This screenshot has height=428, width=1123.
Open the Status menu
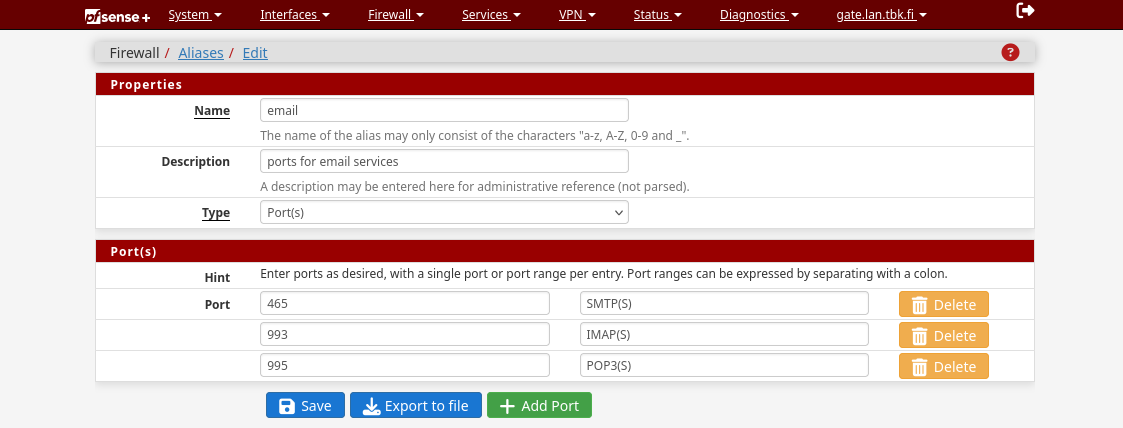click(657, 14)
